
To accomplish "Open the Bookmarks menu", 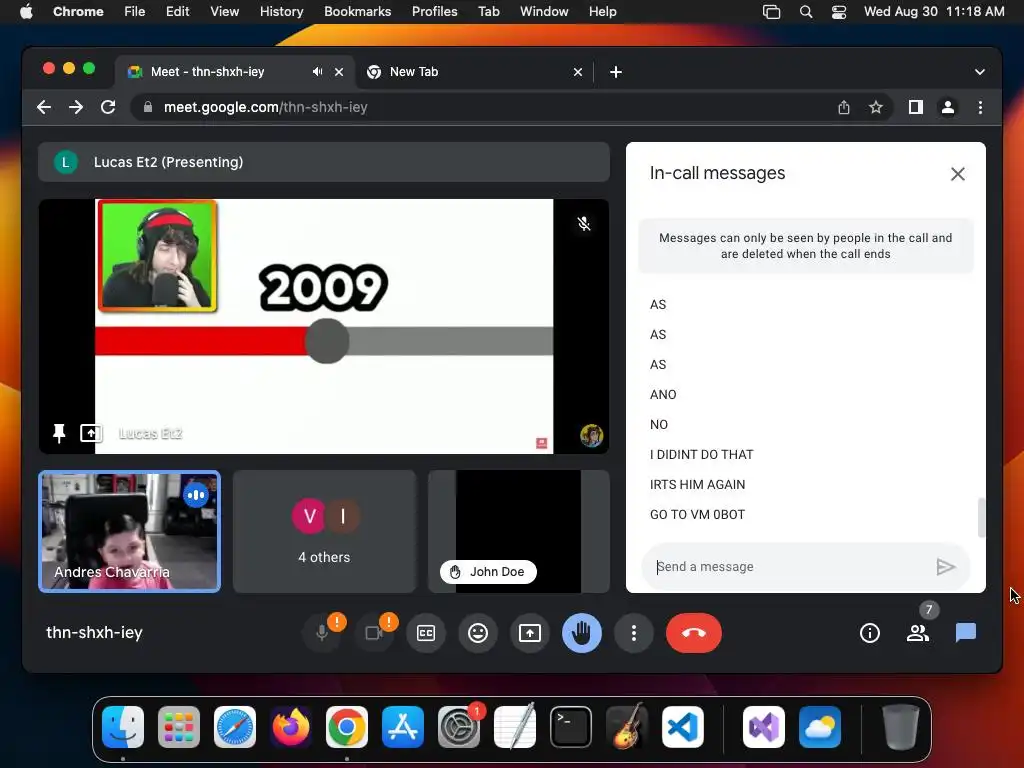I will (357, 11).
